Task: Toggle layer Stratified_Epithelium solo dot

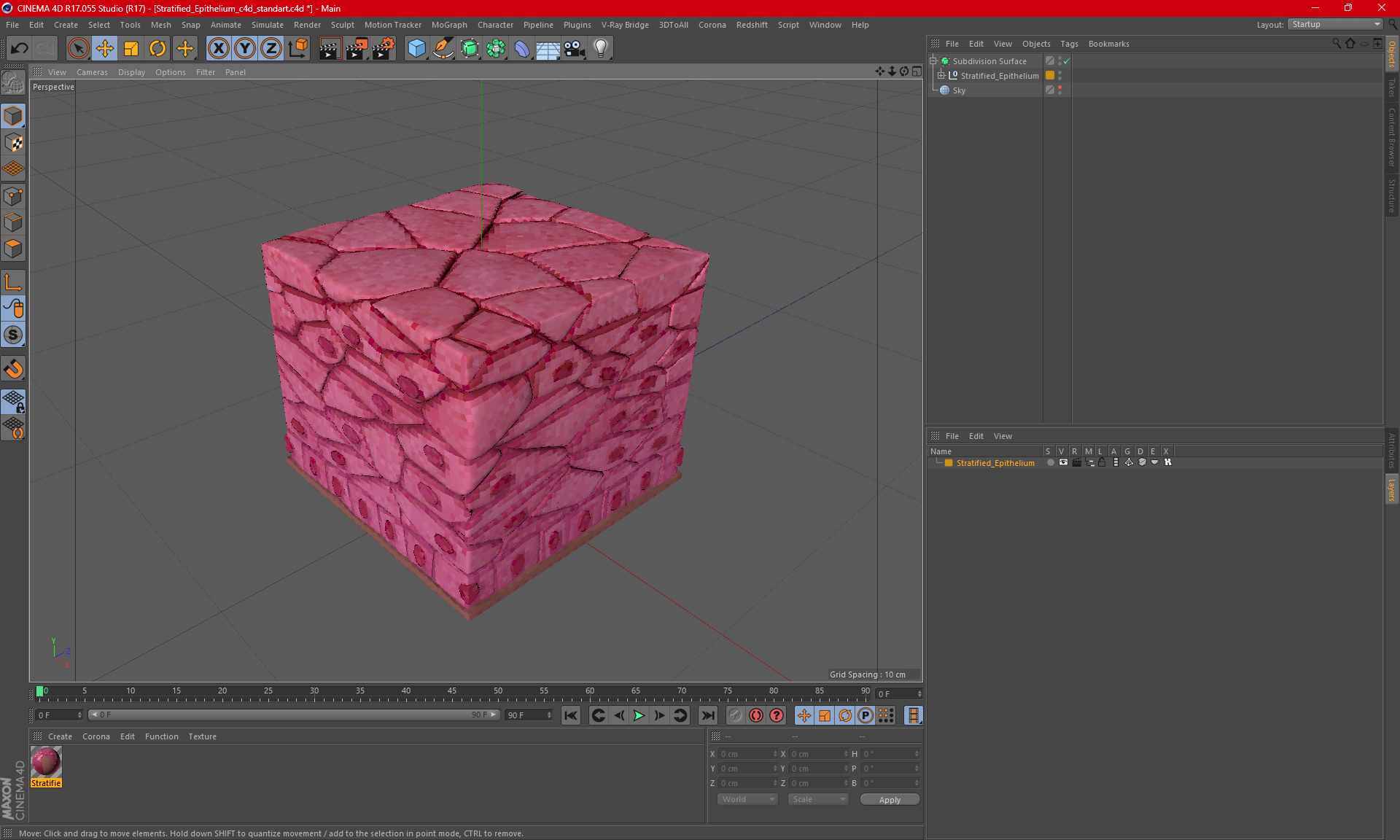Action: click(x=1050, y=462)
